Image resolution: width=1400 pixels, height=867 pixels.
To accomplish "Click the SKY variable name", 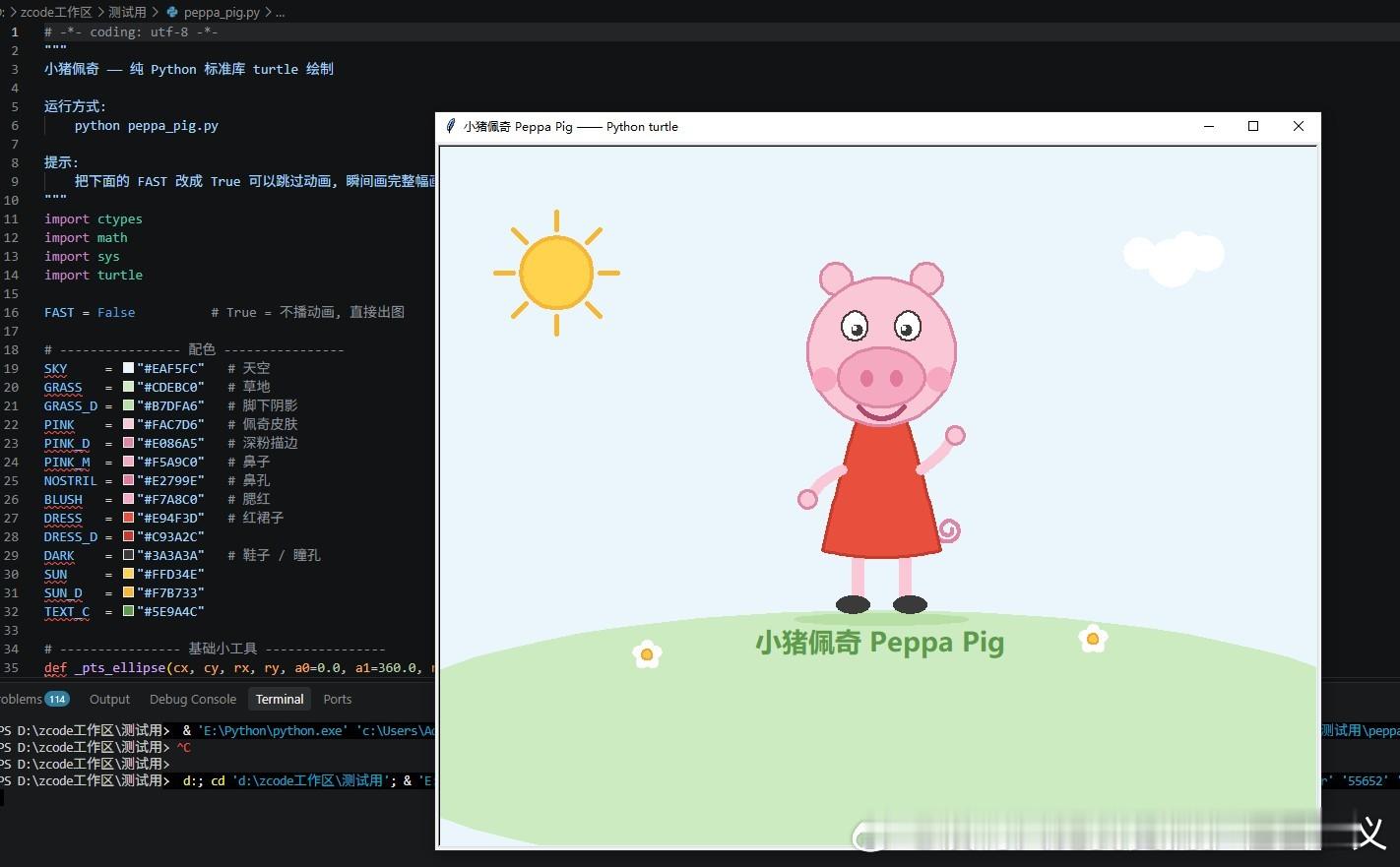I will 56,368.
